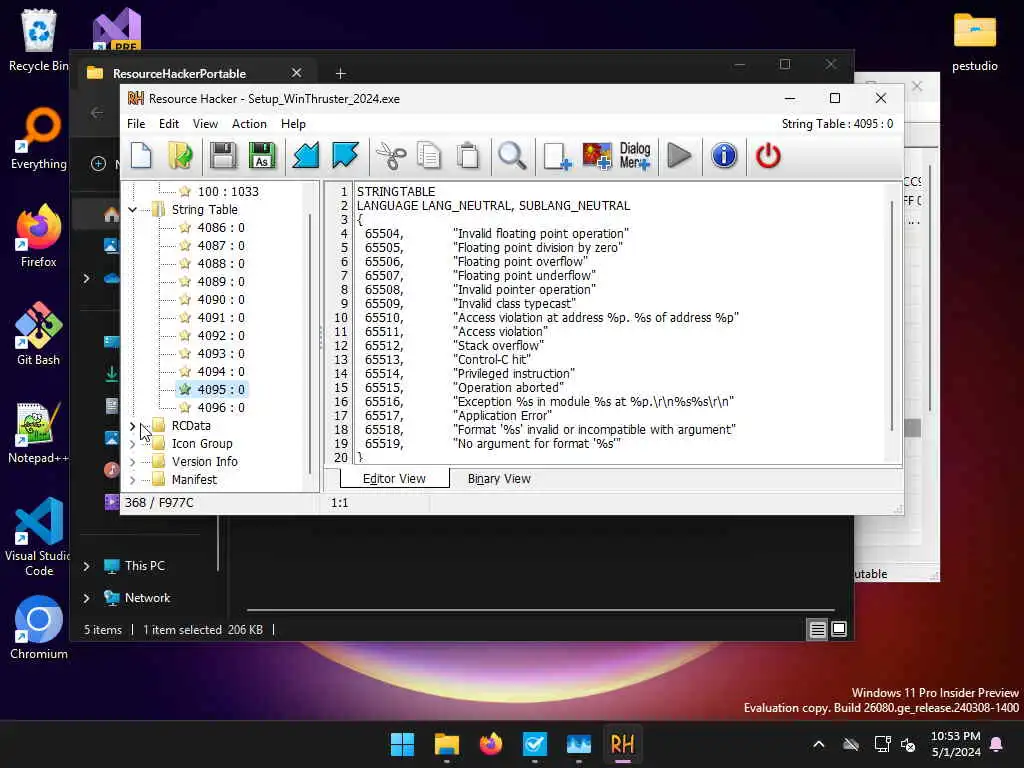Screen dimensions: 1024x768
Task: Expand the Version Info folder node
Action: [133, 462]
